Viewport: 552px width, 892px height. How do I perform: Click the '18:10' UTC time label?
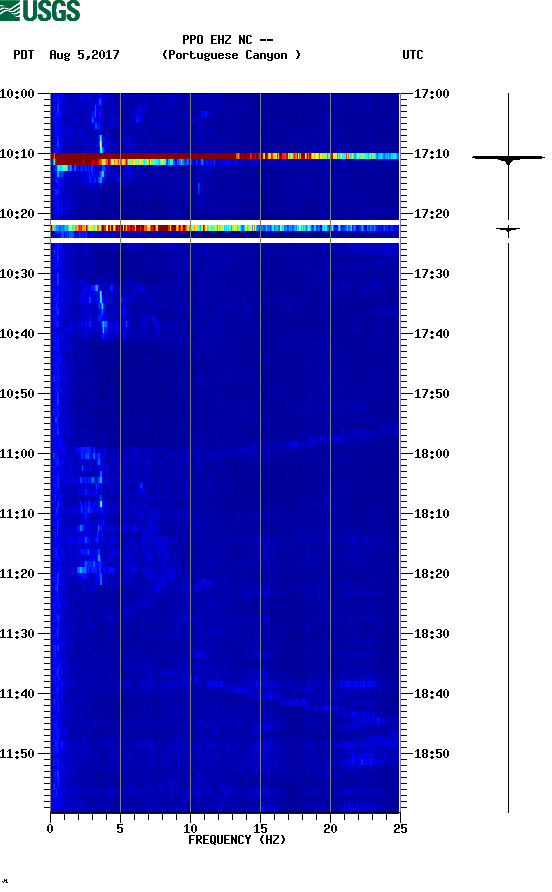pyautogui.click(x=431, y=514)
